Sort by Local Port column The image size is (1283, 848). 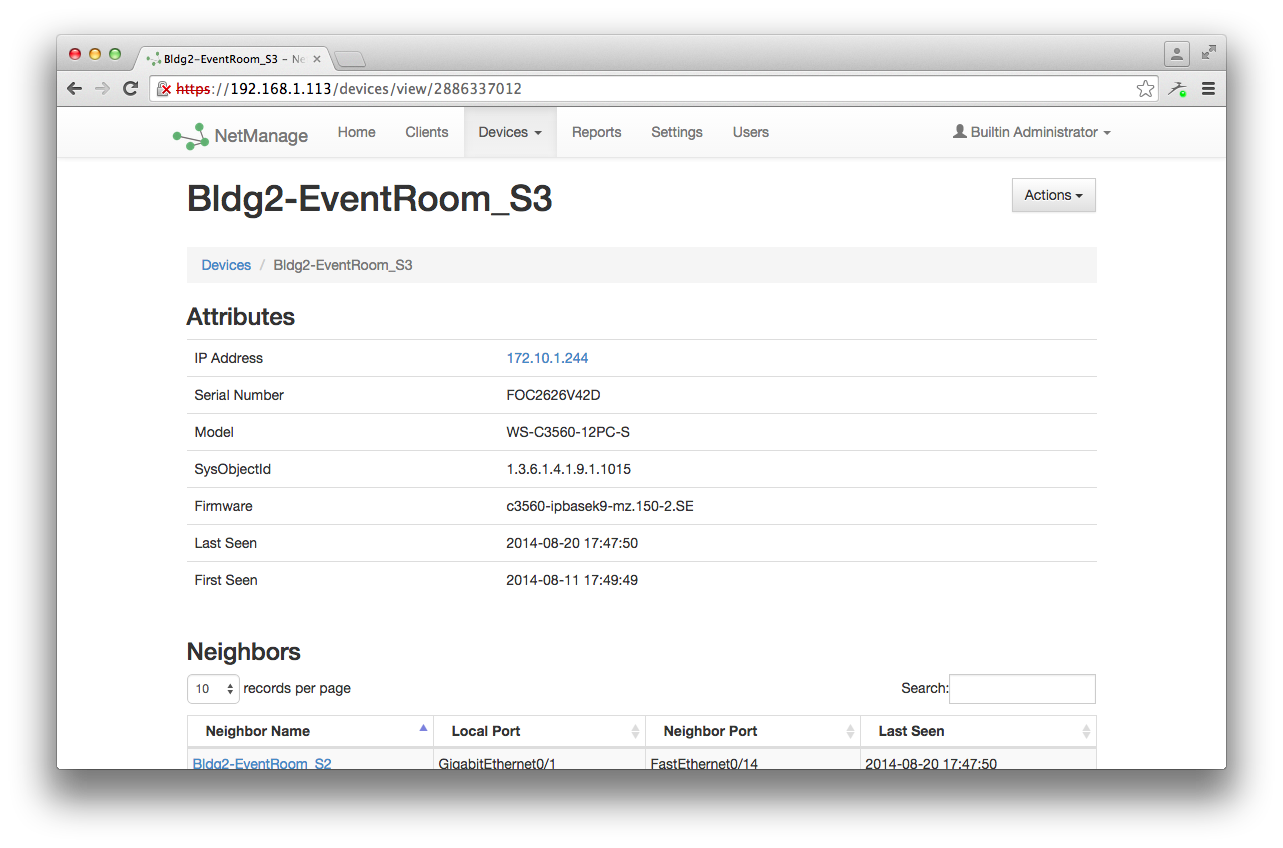coord(540,731)
